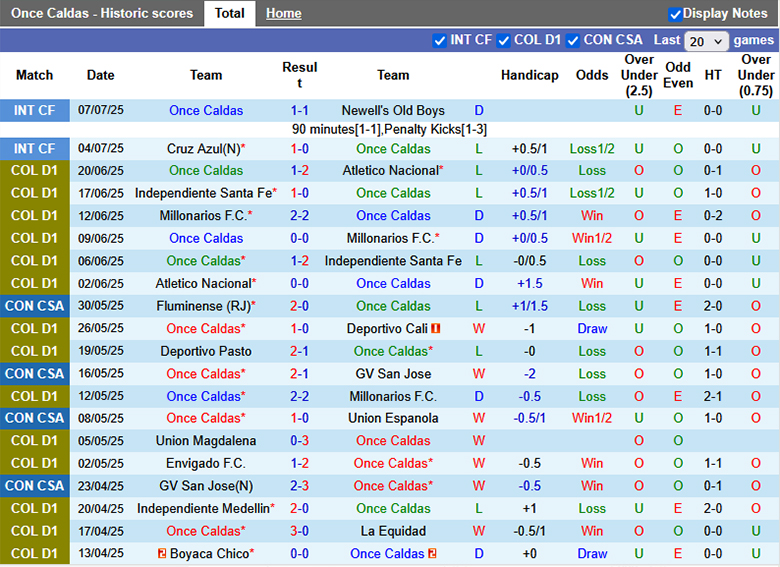Viewport: 780px width, 567px height.
Task: Click the 3-0 result against La Equidad
Action: pyautogui.click(x=299, y=531)
